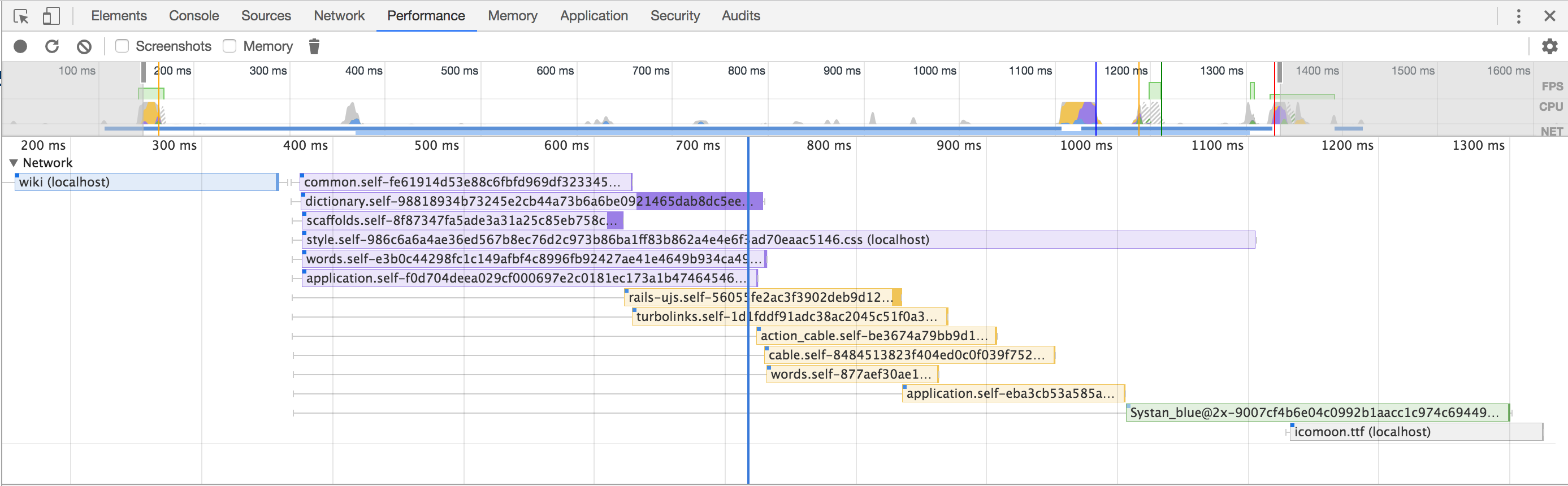Open the DevTools three-dot menu
Screen dimensions: 1568x486
pyautogui.click(x=1518, y=16)
